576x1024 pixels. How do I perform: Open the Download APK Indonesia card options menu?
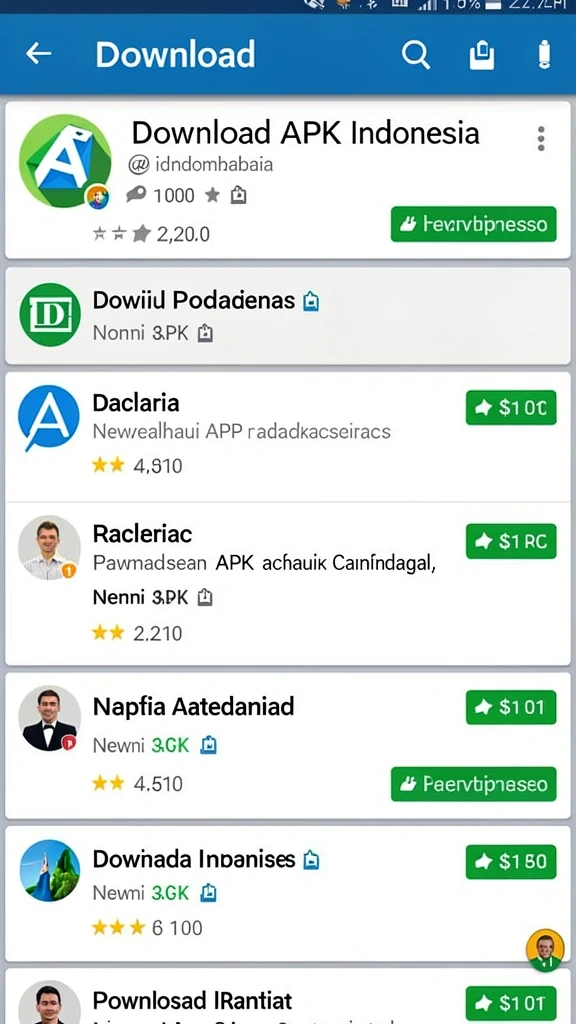[x=541, y=138]
